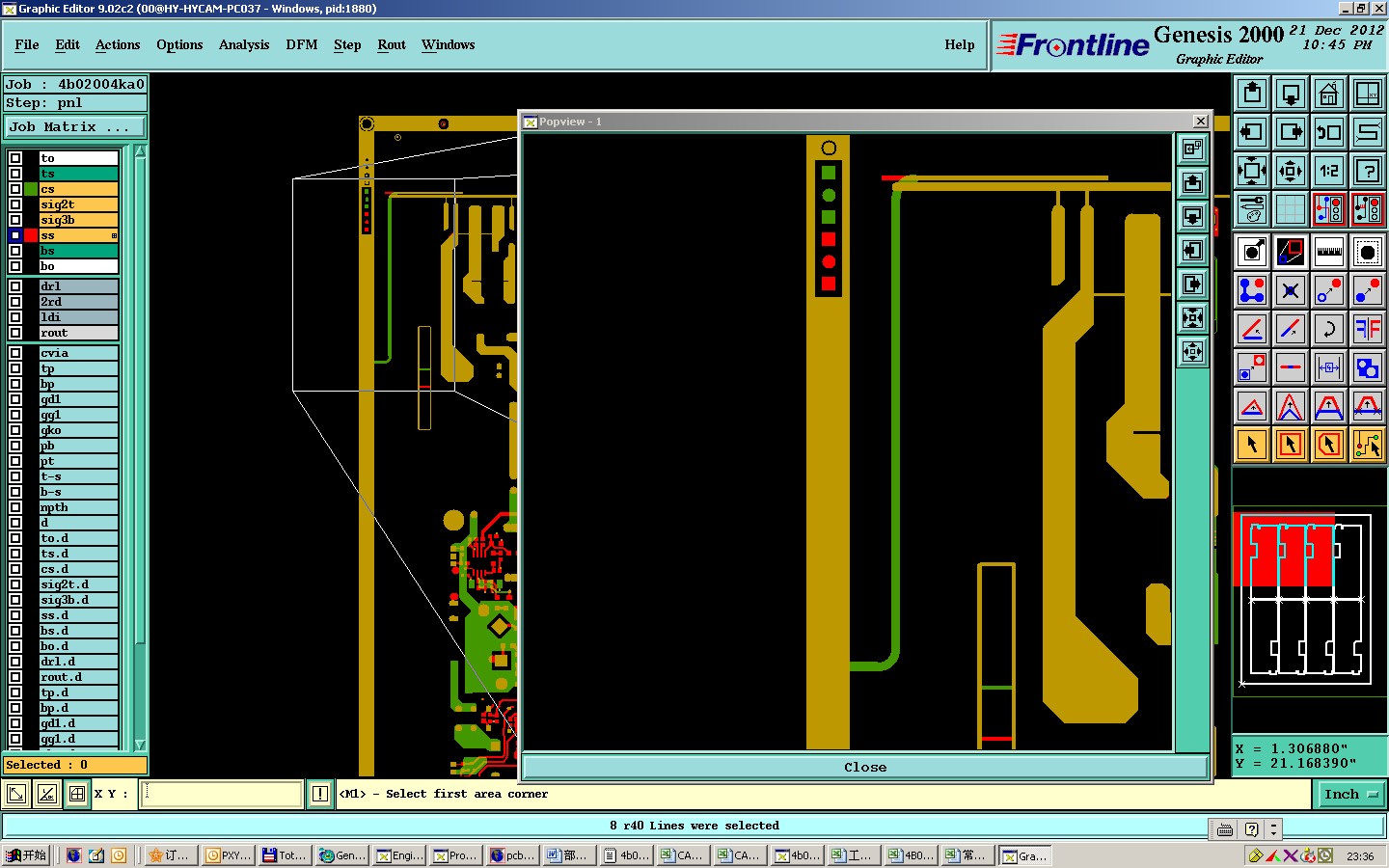
Task: Open the Actions menu
Action: tap(118, 45)
